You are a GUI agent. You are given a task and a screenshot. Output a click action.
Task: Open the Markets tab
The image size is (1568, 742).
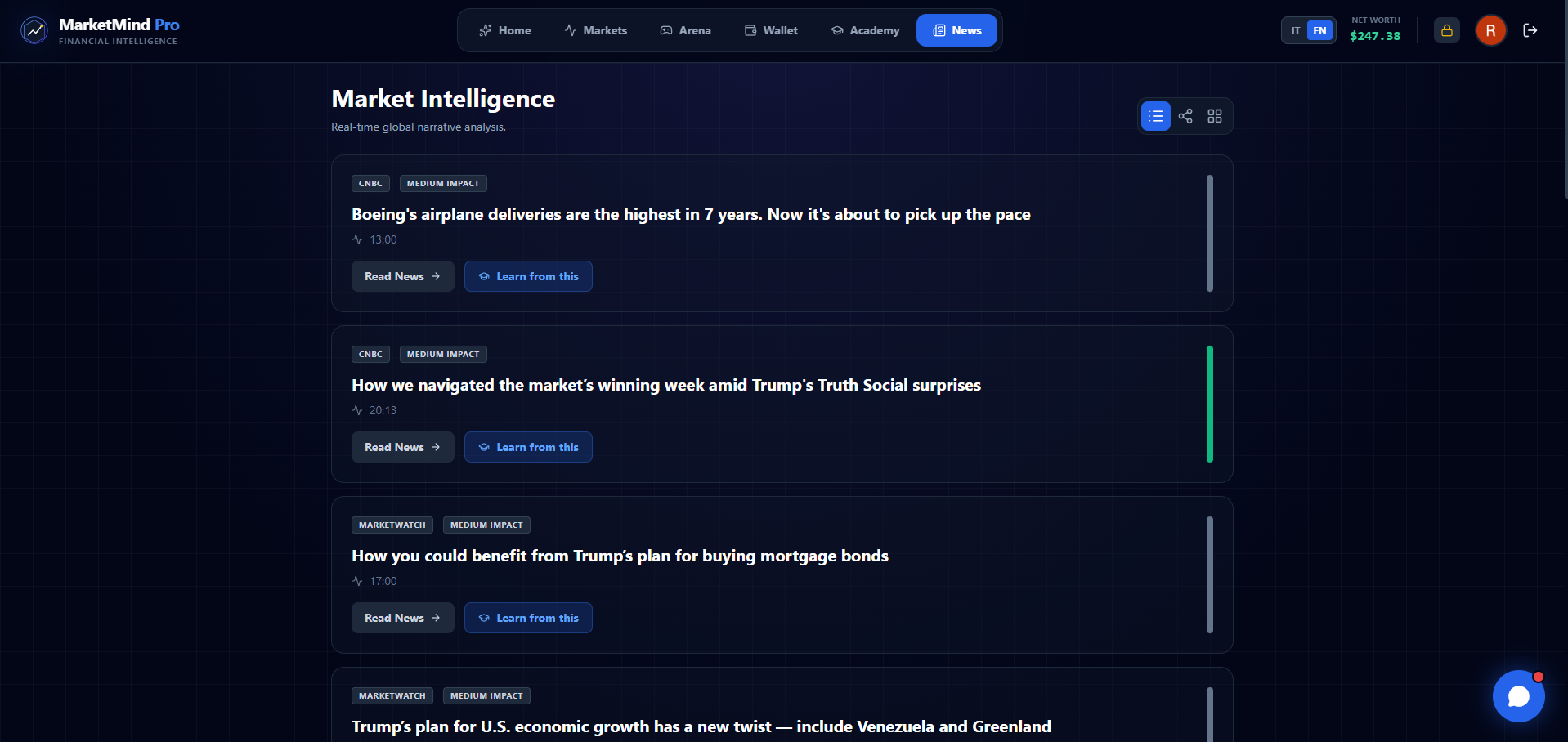[596, 30]
